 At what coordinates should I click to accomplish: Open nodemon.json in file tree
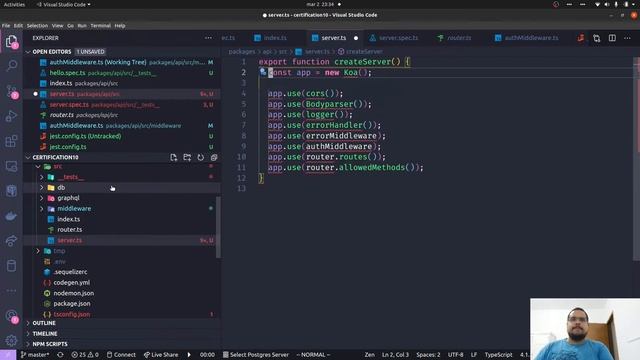(73, 293)
